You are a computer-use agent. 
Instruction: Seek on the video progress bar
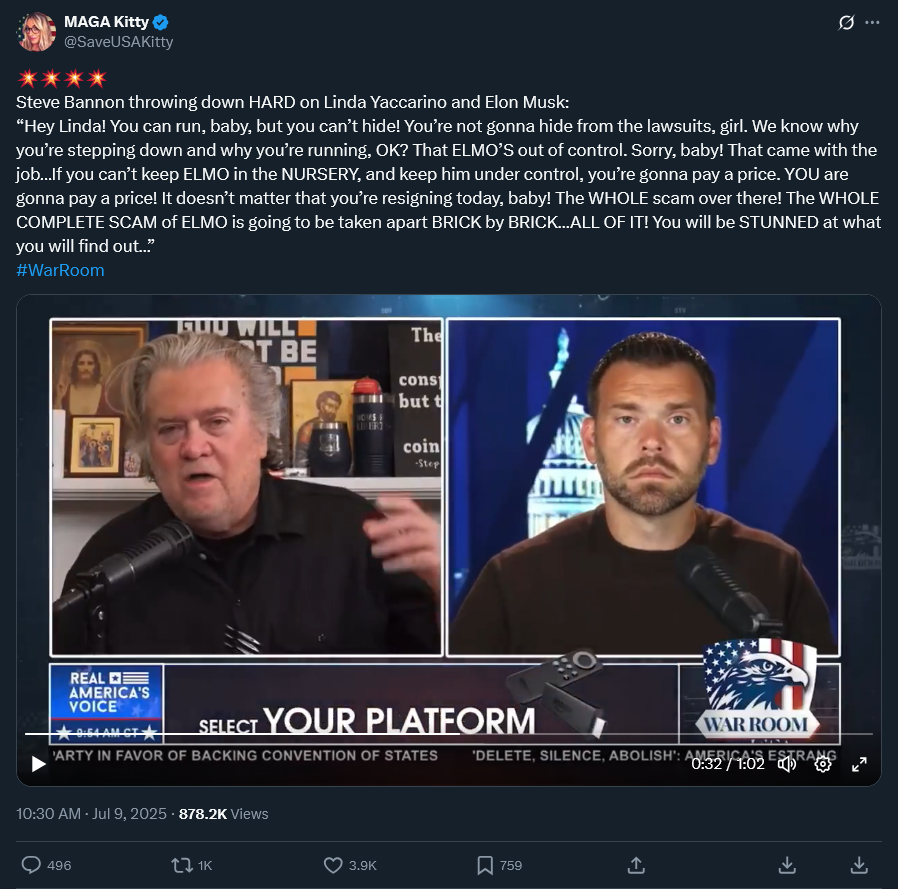click(x=448, y=733)
